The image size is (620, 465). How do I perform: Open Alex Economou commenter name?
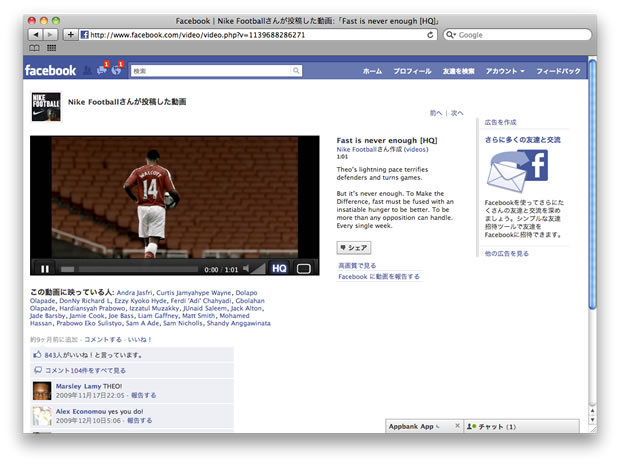pos(81,411)
